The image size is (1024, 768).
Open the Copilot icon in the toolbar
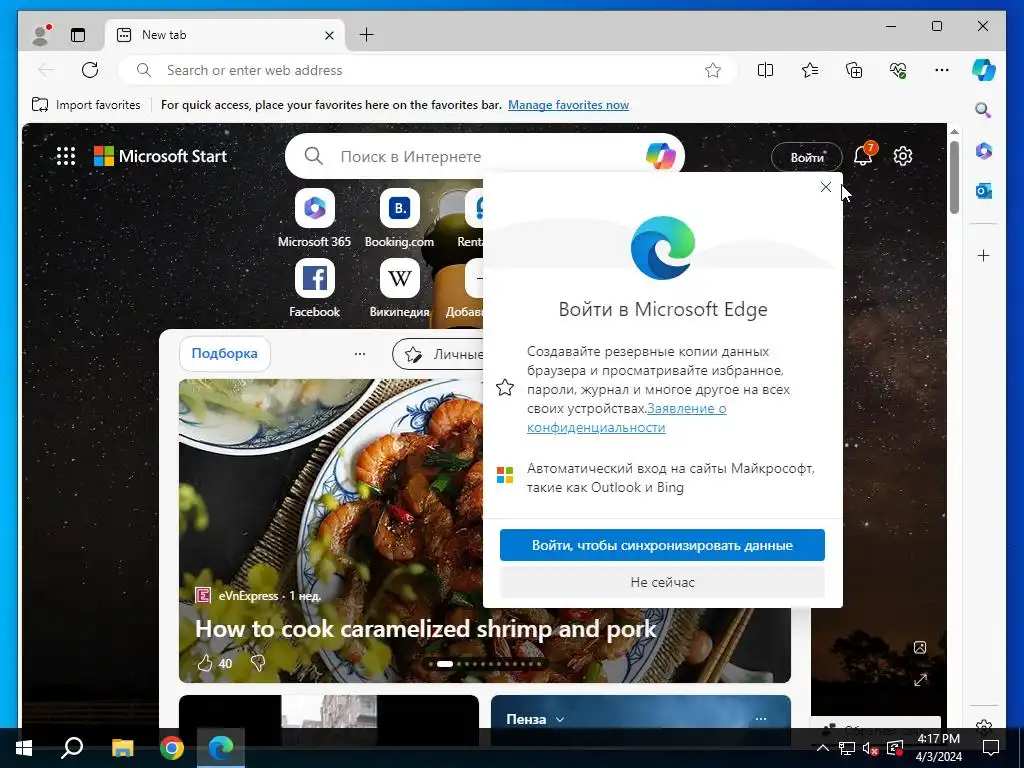coord(984,70)
